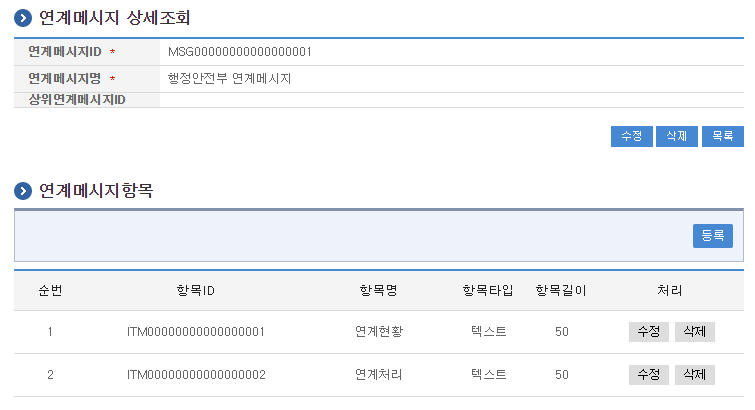Click the MSG00000000000000001 message ID value
The image size is (755, 410).
coord(240,51)
